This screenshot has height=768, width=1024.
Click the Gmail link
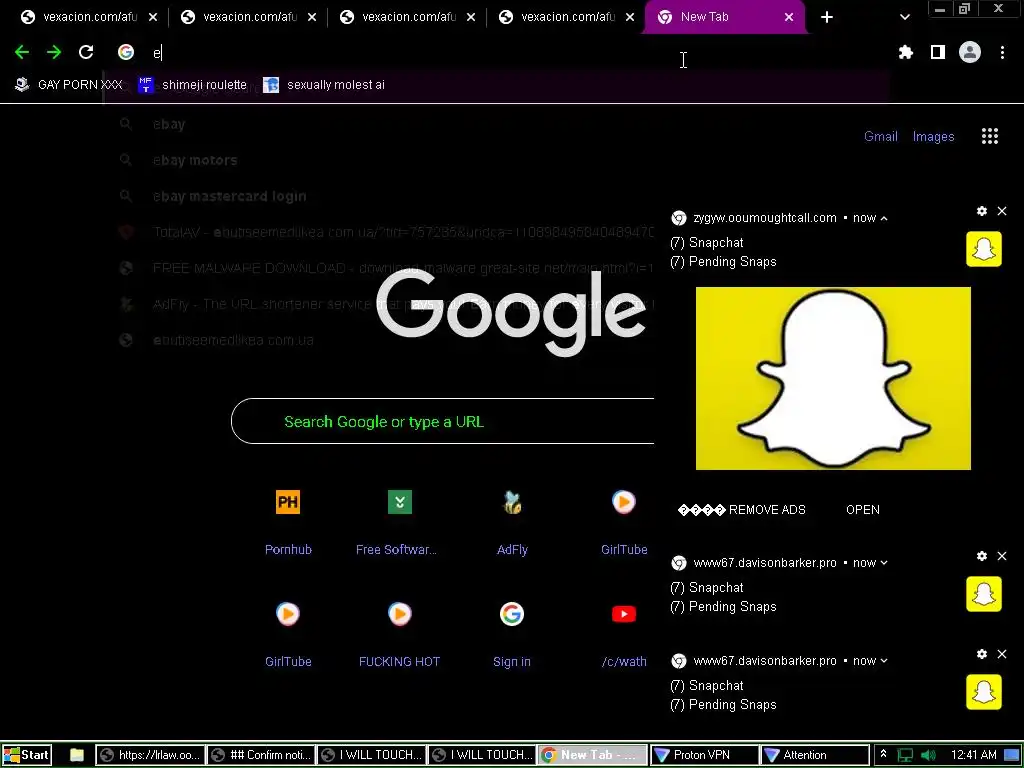(x=880, y=136)
